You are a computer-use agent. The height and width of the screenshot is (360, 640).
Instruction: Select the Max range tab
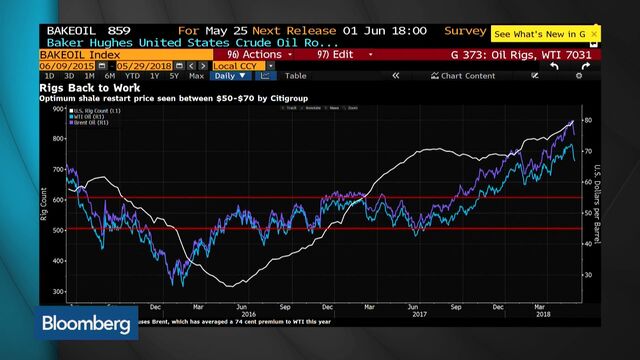coord(196,76)
